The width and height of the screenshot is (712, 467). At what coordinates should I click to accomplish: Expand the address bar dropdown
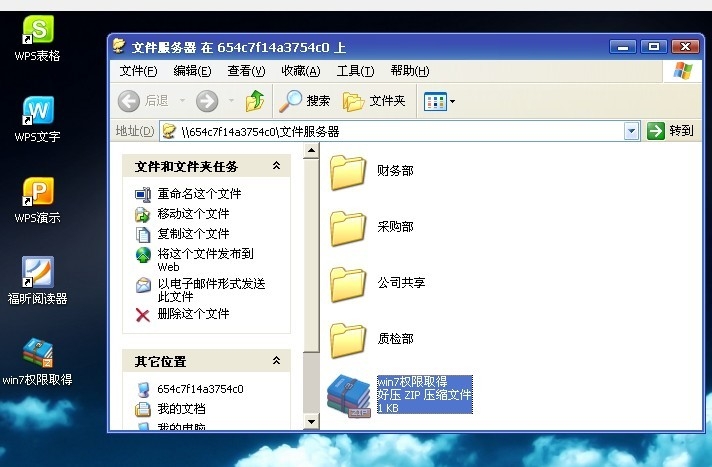631,131
